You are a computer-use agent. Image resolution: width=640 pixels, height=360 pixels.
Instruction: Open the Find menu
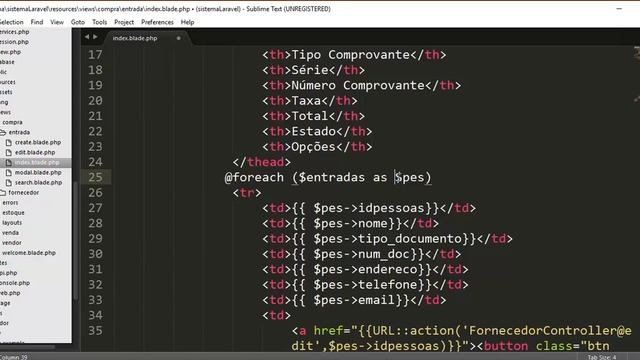(37, 22)
